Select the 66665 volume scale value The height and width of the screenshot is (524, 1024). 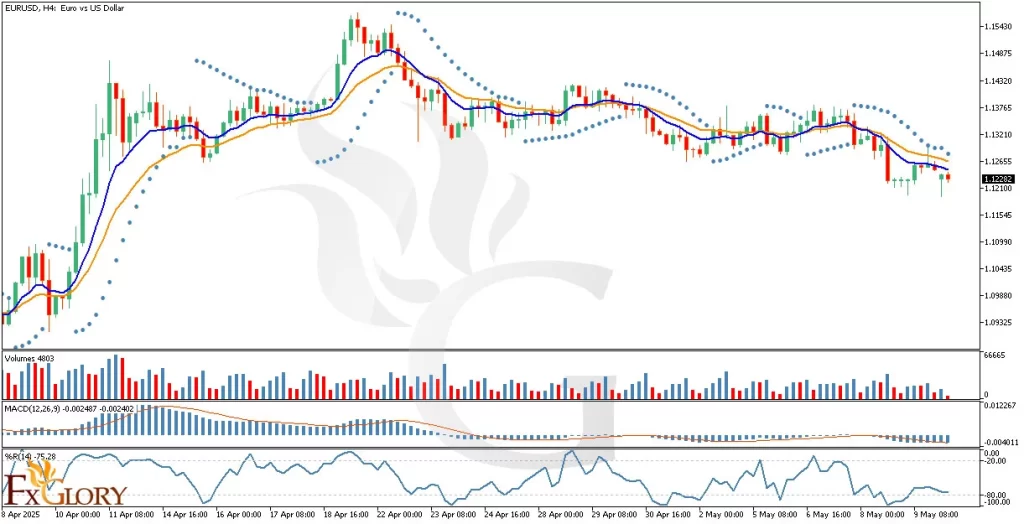995,356
